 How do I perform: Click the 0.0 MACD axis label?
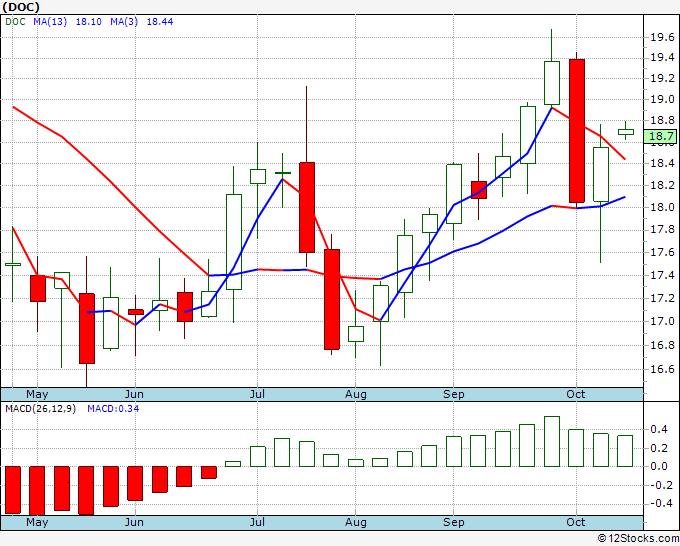point(659,467)
